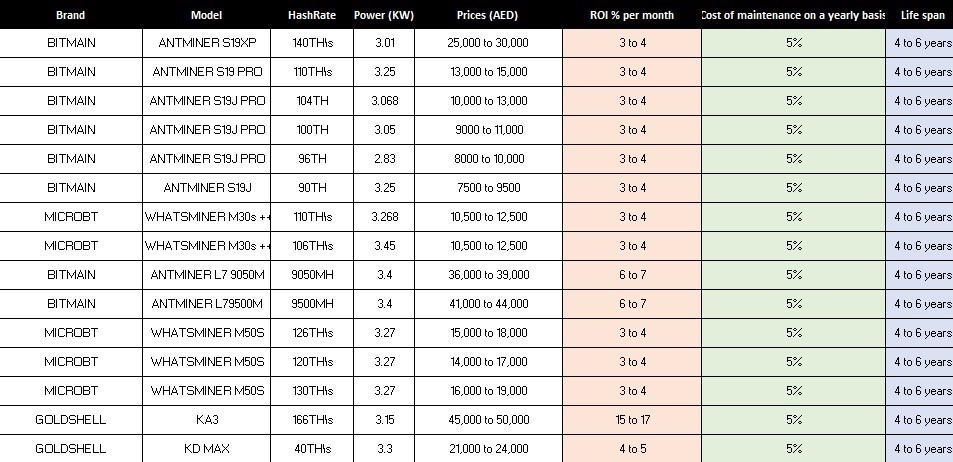Click the ANTMINER S19XP model cell
Viewport: 953px width, 462px height.
[207, 43]
